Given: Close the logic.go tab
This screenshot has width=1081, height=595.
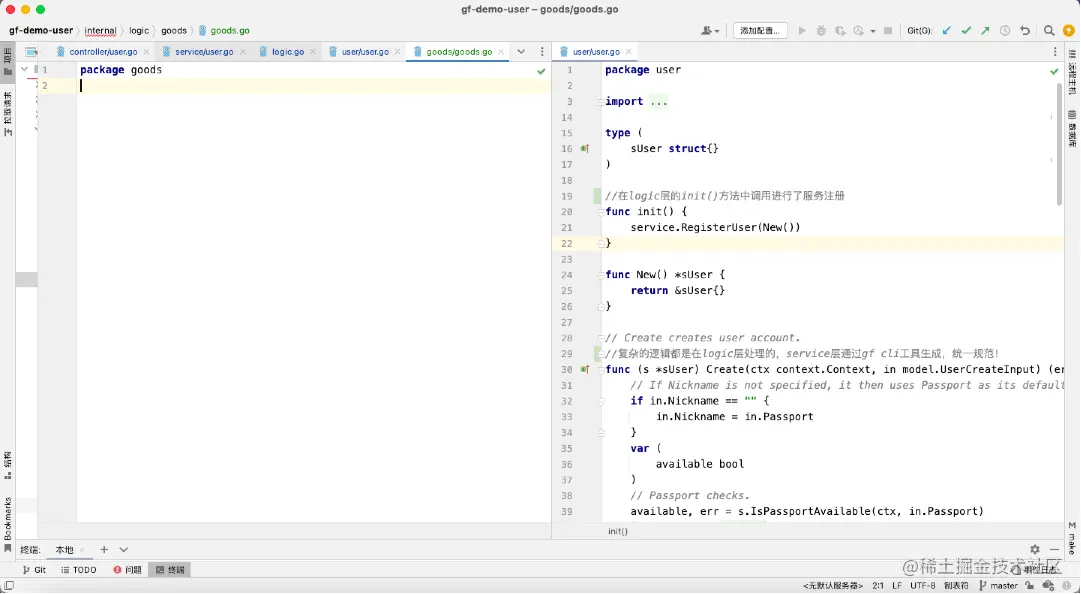Looking at the screenshot, I should tap(312, 52).
